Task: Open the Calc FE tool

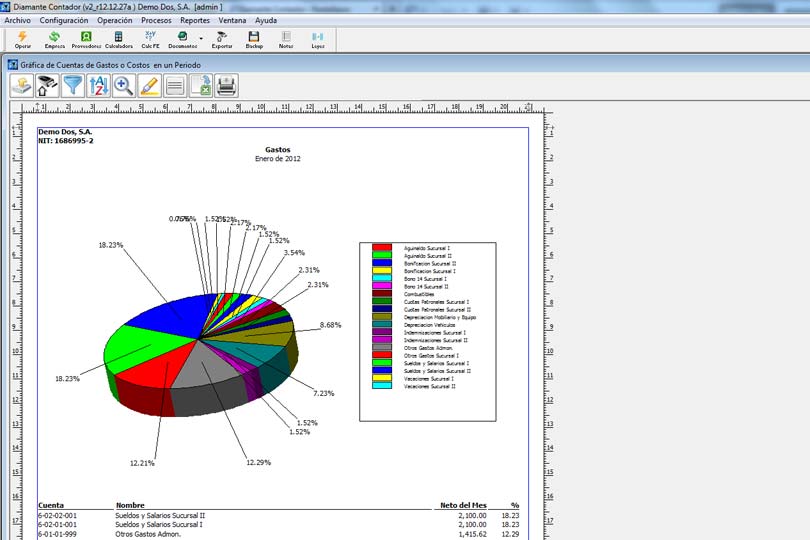Action: [150, 39]
